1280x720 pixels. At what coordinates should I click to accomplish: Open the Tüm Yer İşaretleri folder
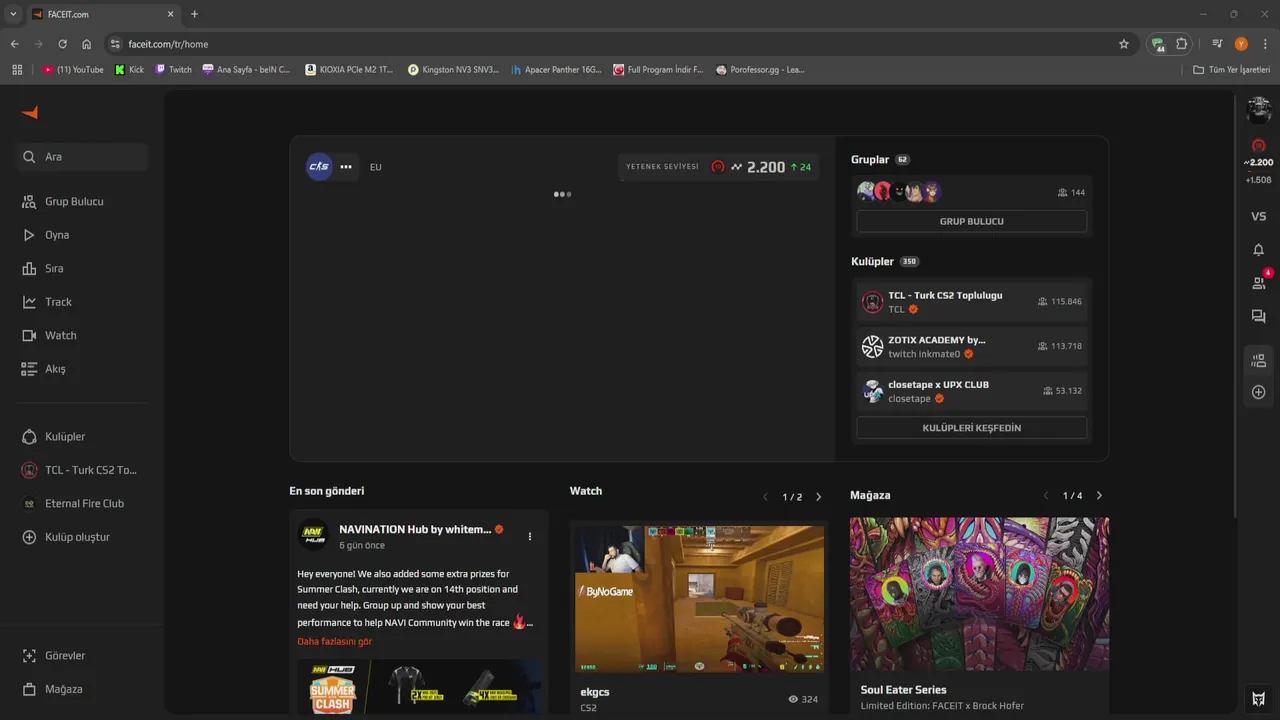tap(1231, 70)
